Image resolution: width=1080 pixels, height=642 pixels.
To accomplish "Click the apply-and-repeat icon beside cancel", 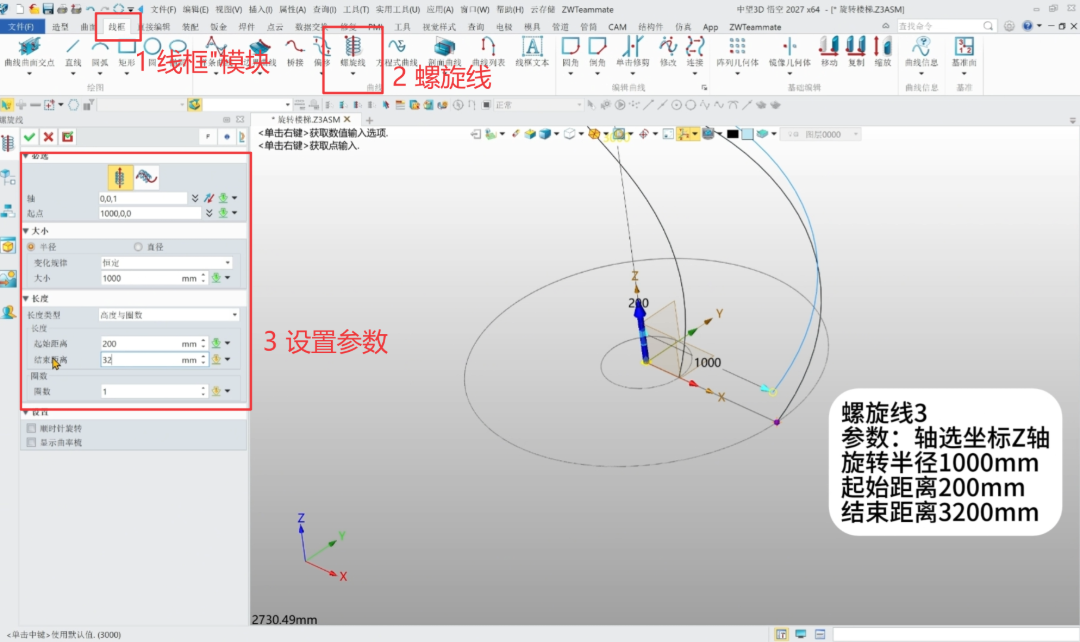I will (68, 137).
